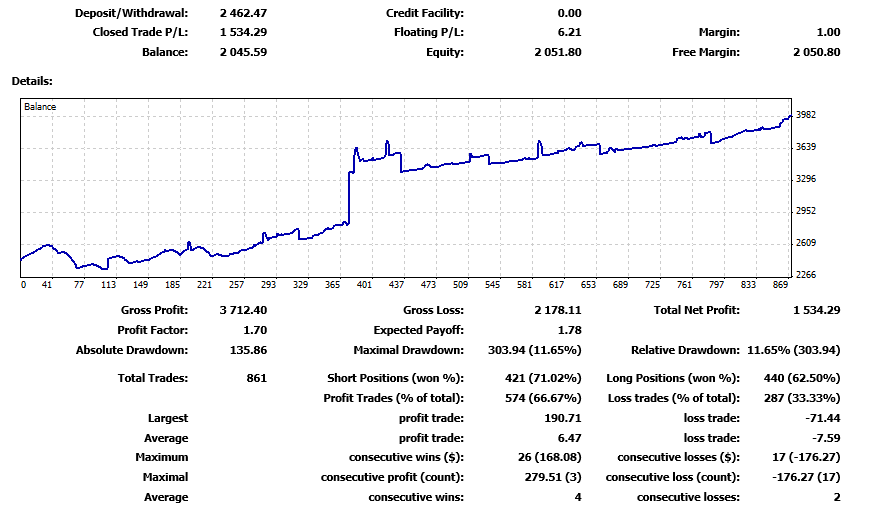Select the Expected Payoff value 1.78
The height and width of the screenshot is (515, 880).
(570, 330)
